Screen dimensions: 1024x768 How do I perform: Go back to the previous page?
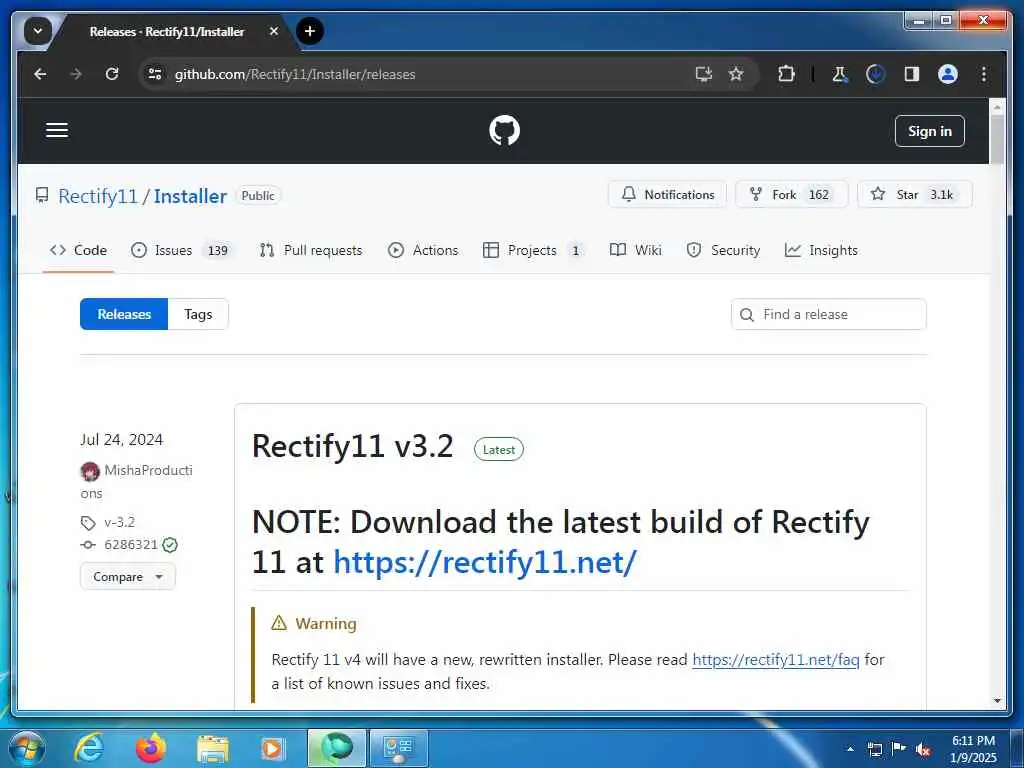(40, 74)
